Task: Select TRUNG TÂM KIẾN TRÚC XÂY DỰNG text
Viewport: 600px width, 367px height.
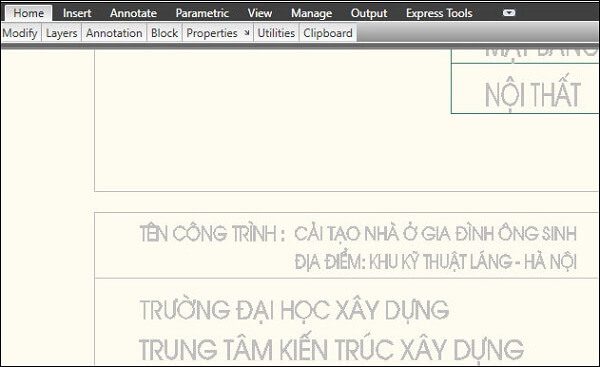Action: (x=331, y=349)
